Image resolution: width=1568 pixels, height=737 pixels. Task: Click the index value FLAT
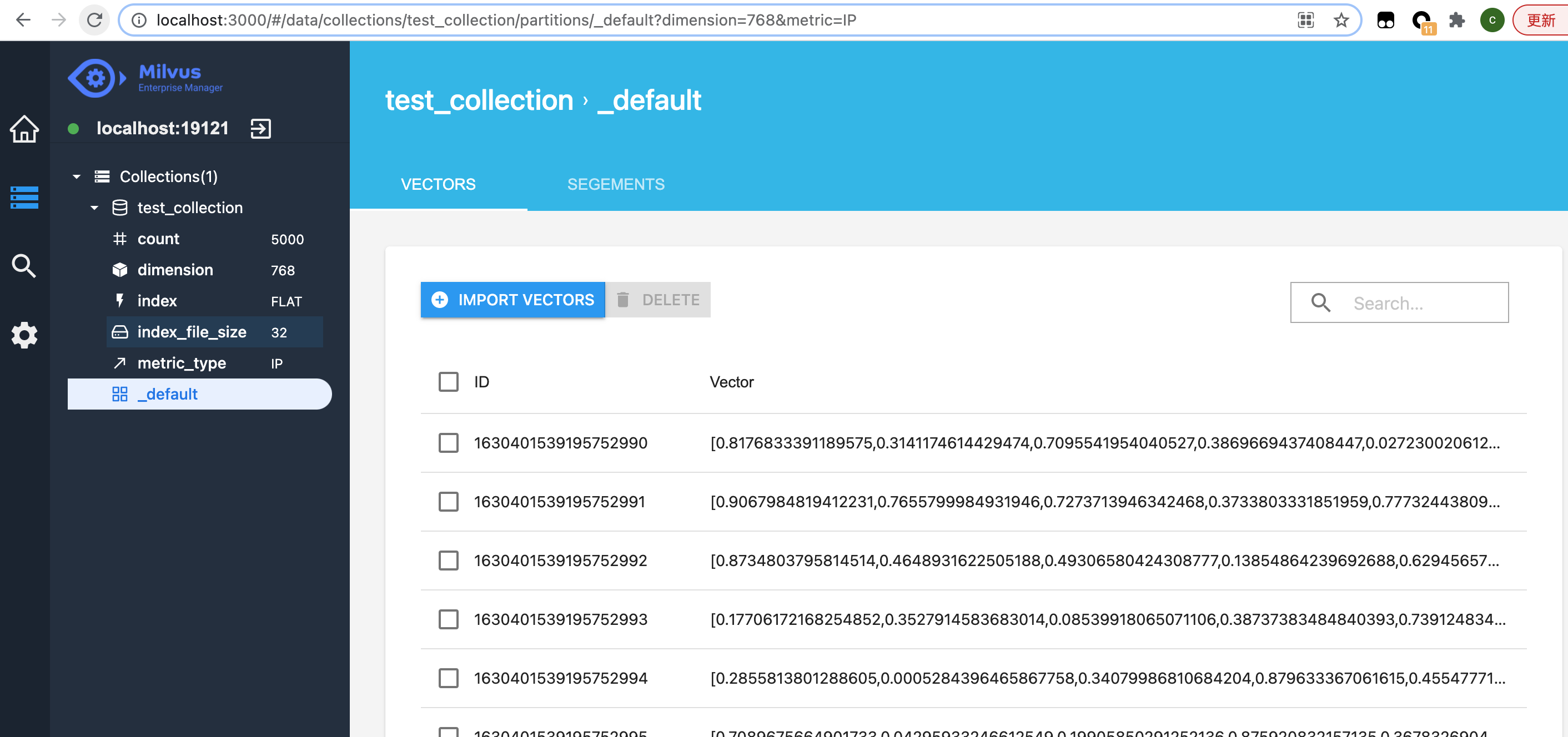286,301
